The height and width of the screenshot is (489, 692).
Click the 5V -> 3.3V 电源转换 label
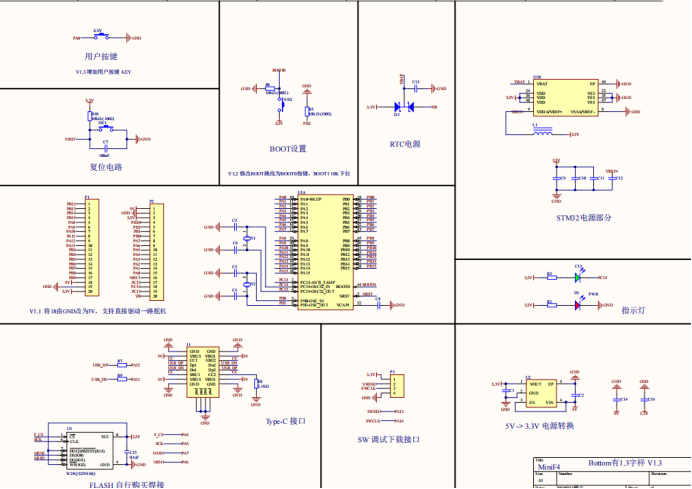539,426
